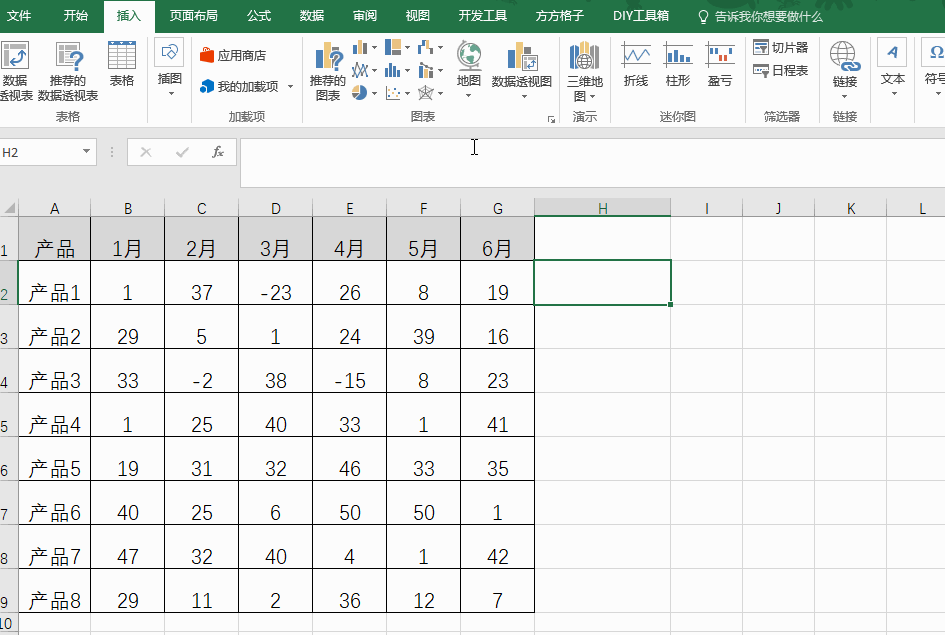Viewport: 945px width, 635px height.
Task: Open the 符号 symbols menu
Action: point(933,67)
